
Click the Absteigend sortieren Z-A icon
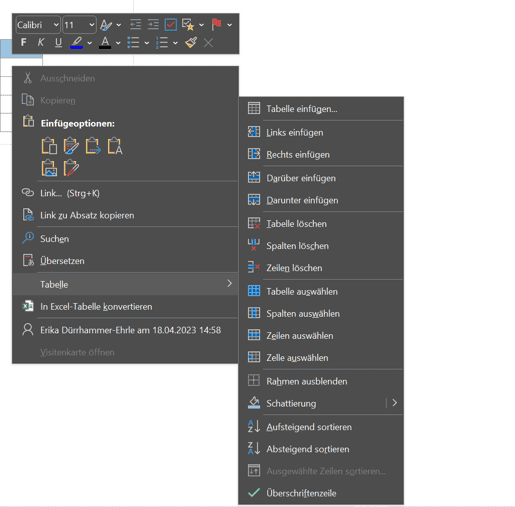pyautogui.click(x=254, y=448)
